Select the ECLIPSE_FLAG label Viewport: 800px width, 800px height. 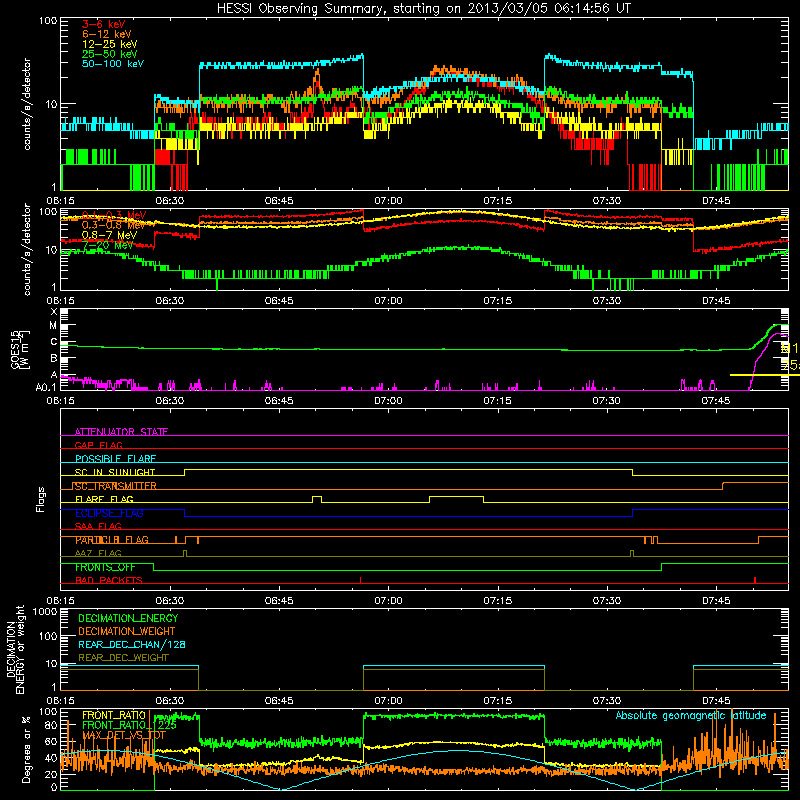(x=109, y=513)
